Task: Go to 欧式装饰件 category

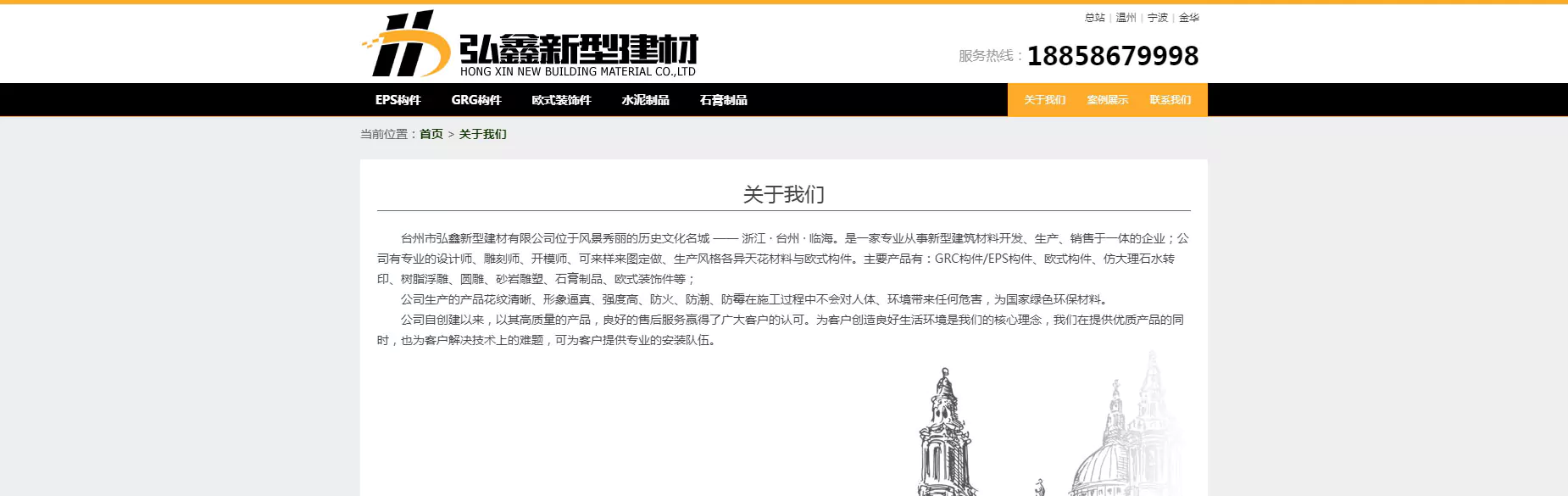Action: 561,100
